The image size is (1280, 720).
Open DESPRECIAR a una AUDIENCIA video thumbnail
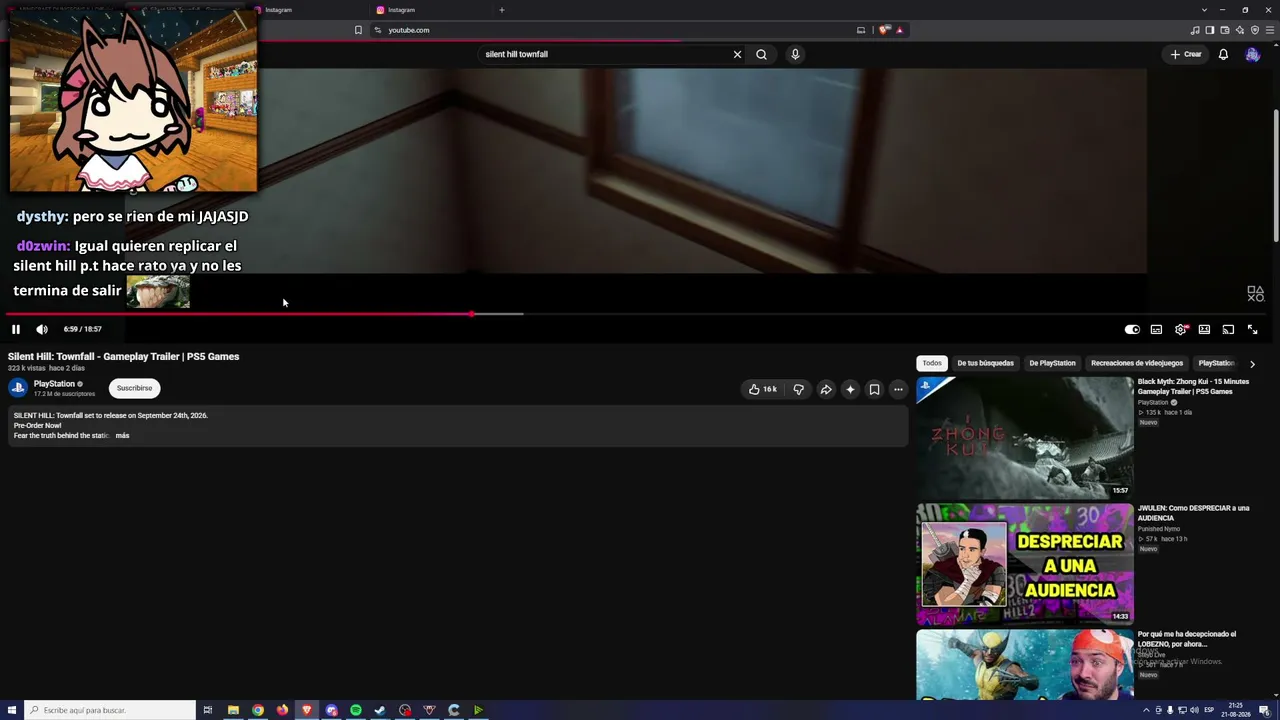tap(1025, 564)
